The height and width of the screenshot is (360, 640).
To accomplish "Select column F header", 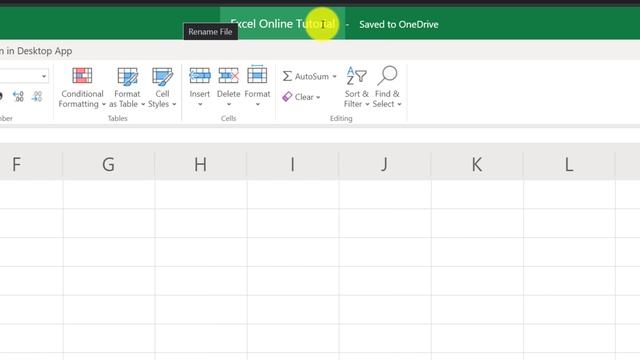I will [31, 164].
